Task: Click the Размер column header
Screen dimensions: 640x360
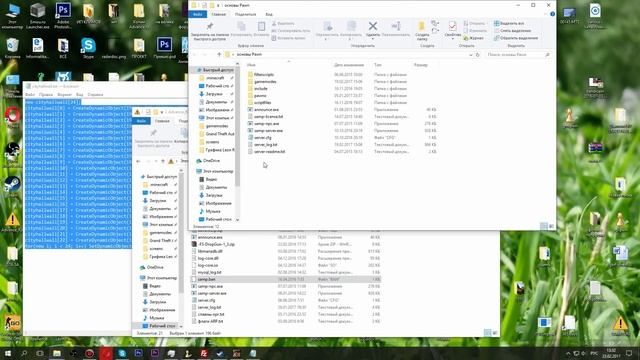Action: tap(421, 65)
